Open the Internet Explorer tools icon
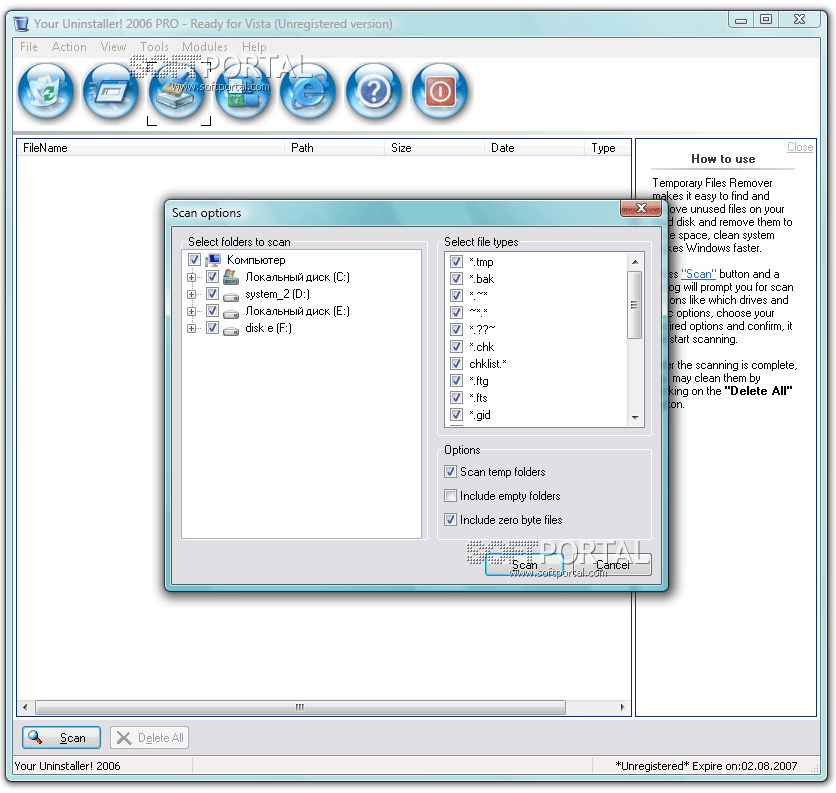The height and width of the screenshot is (793, 836). pos(309,91)
